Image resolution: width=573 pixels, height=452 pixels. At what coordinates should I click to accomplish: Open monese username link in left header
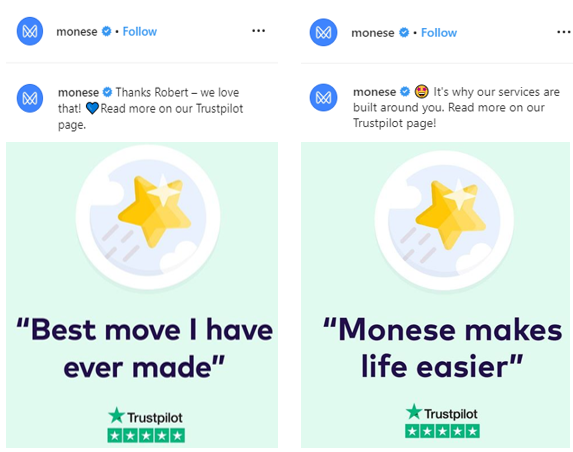(x=77, y=32)
